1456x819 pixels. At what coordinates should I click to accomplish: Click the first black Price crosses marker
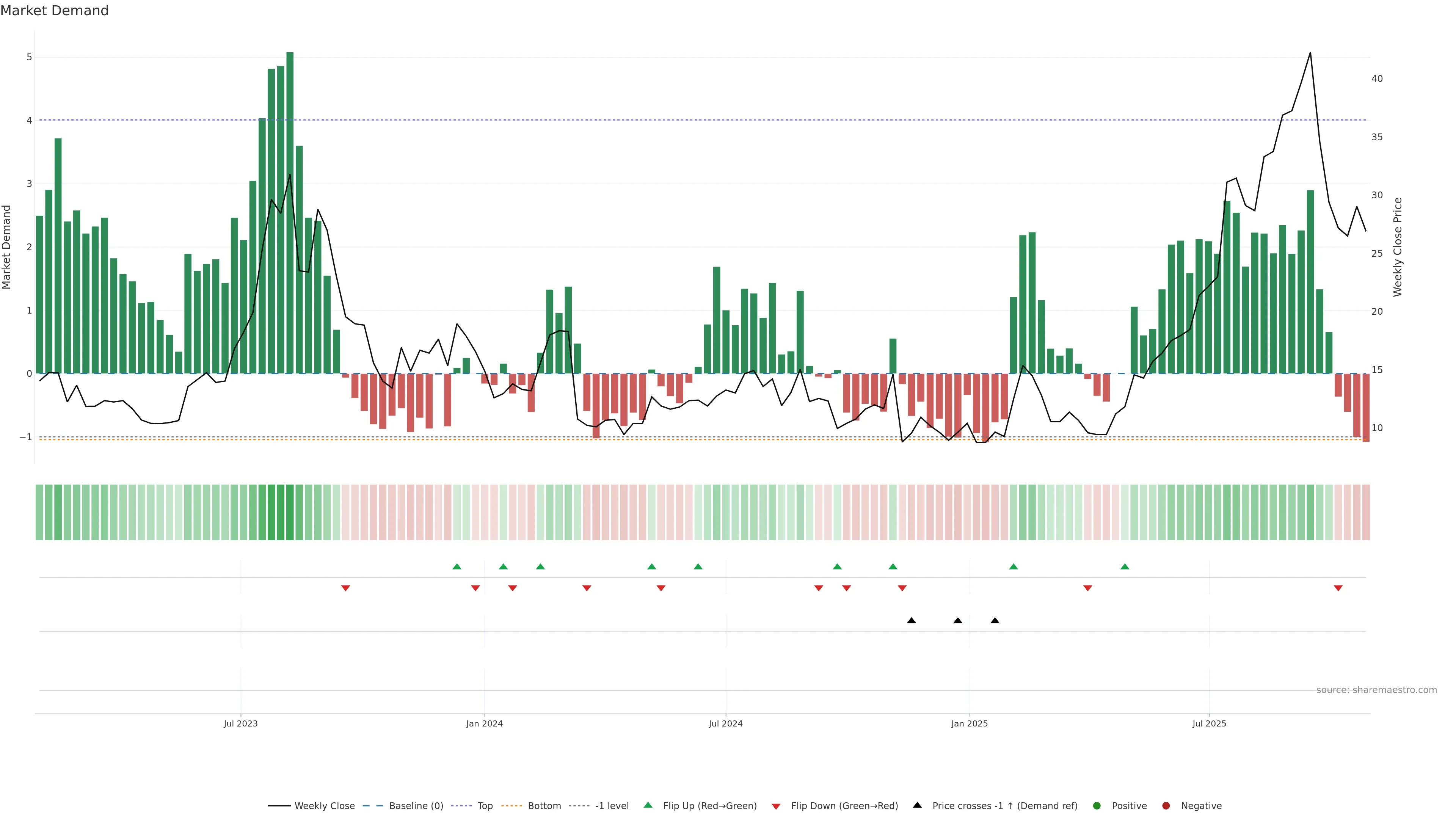point(911,621)
